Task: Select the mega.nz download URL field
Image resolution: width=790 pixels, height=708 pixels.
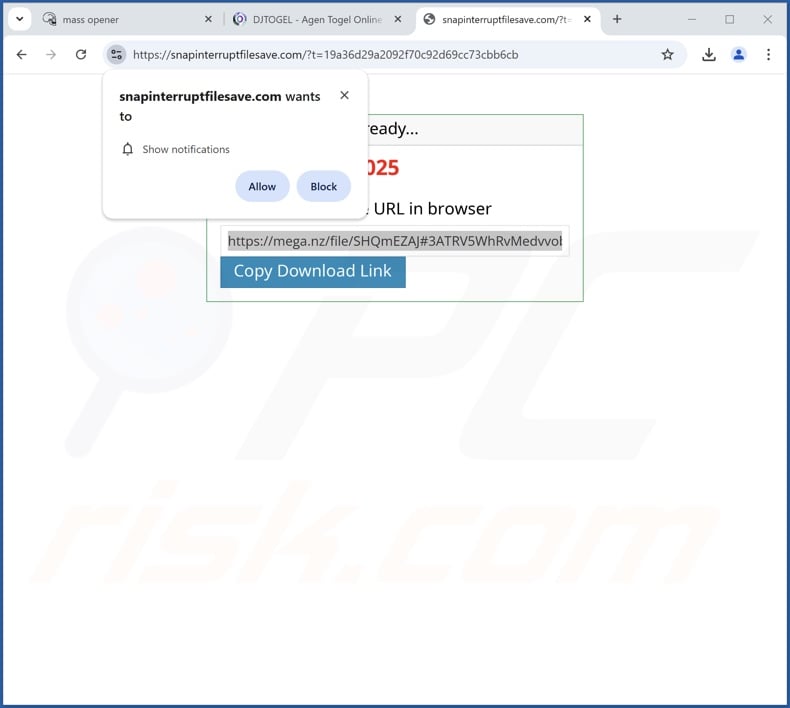Action: (394, 241)
